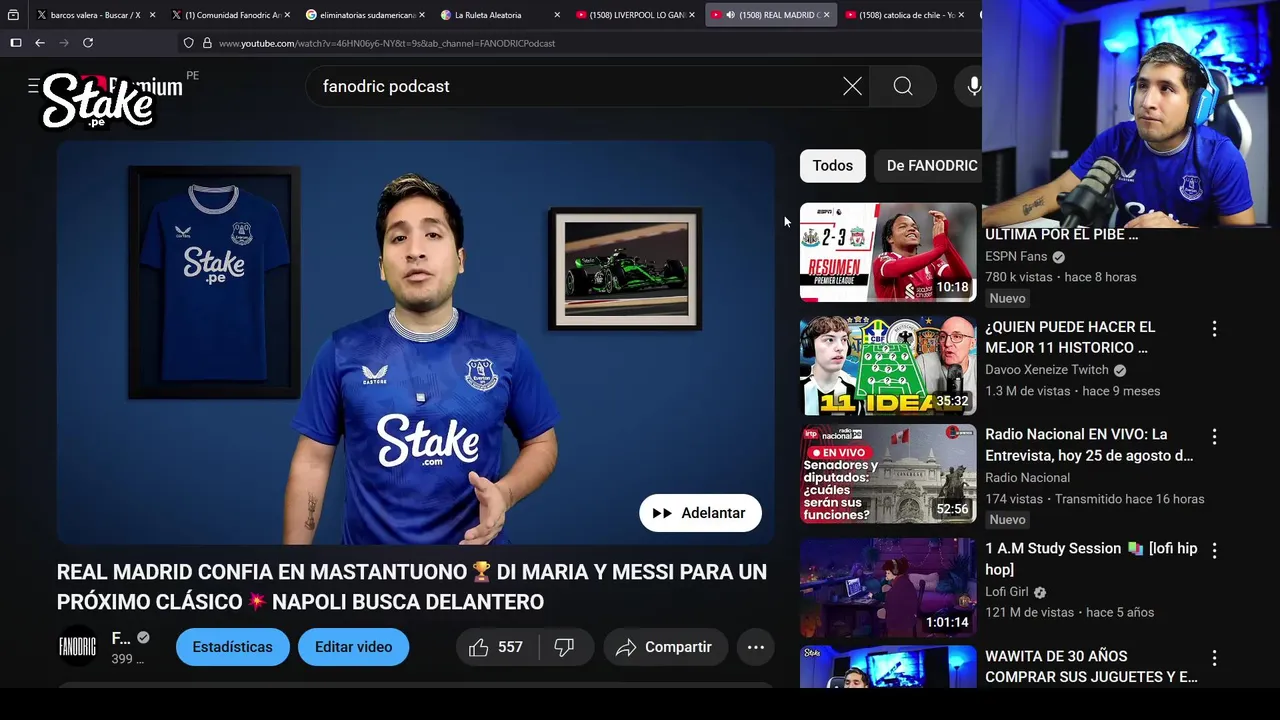Open options for WAWITA DE 30 AÑOS video
The width and height of the screenshot is (1280, 720).
coord(1214,659)
